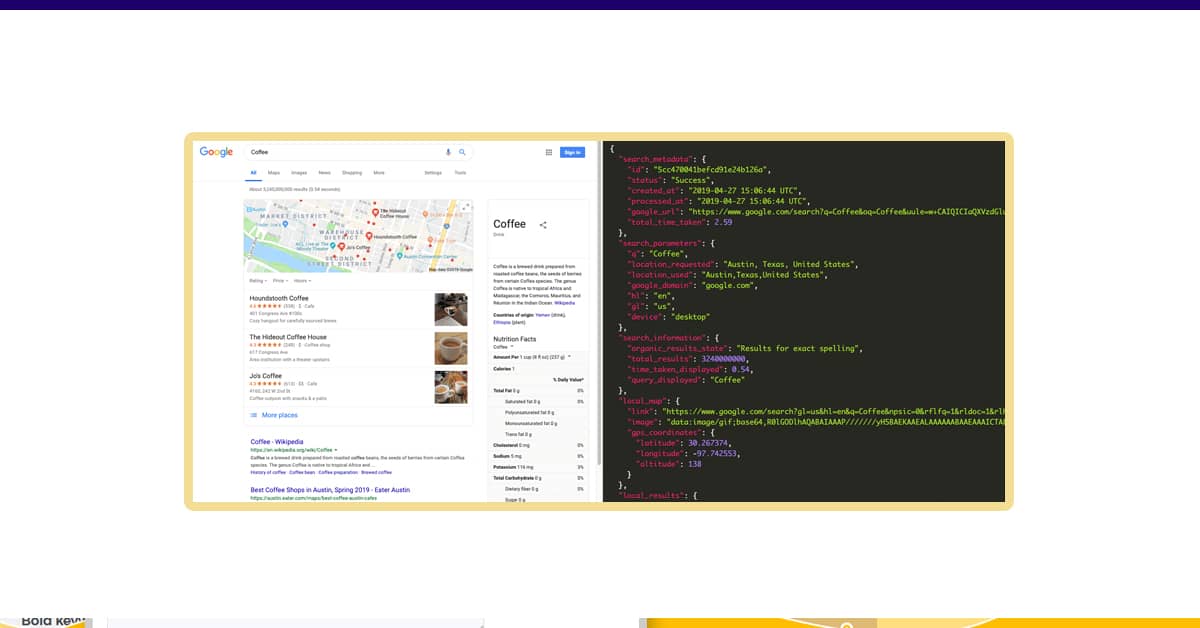Open The Hideout Coffee House listing
The width and height of the screenshot is (1200, 628).
(x=288, y=337)
